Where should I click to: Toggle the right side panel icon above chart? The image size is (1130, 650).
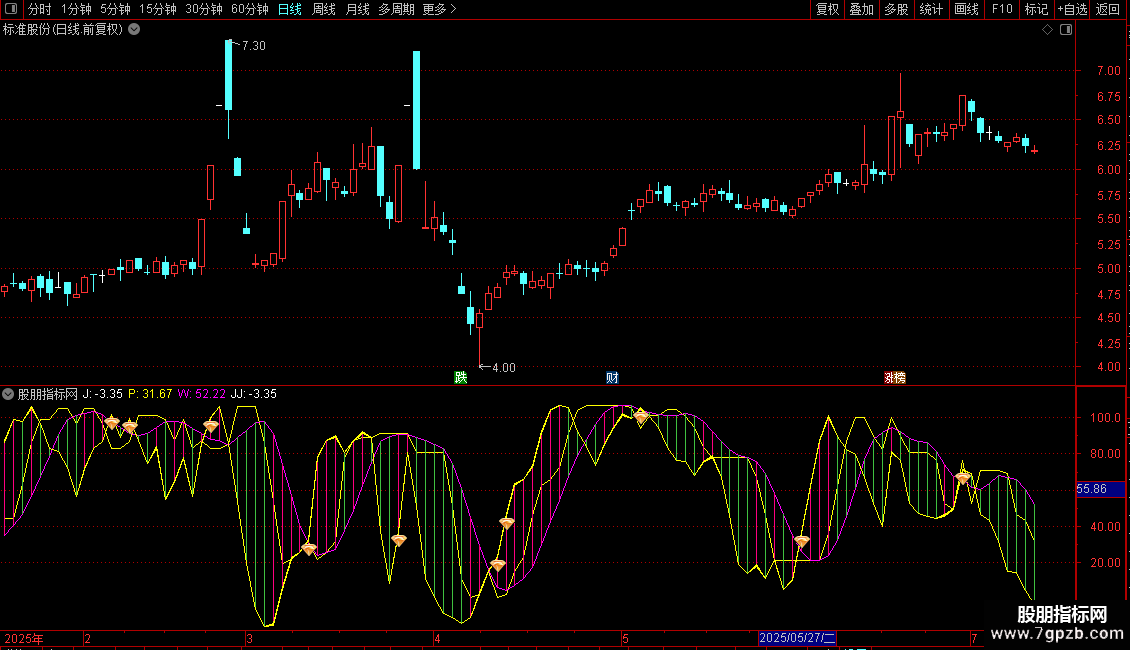tap(1066, 30)
